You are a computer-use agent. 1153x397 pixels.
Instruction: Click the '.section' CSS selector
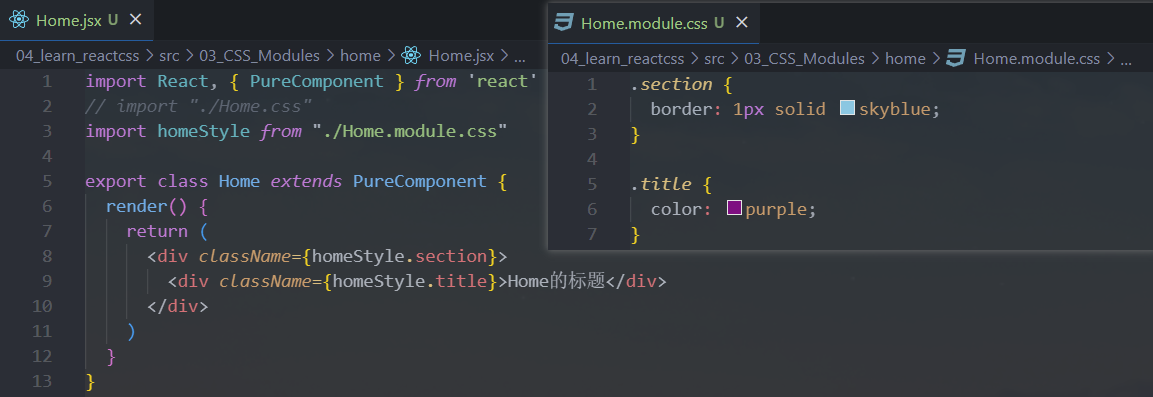671,85
